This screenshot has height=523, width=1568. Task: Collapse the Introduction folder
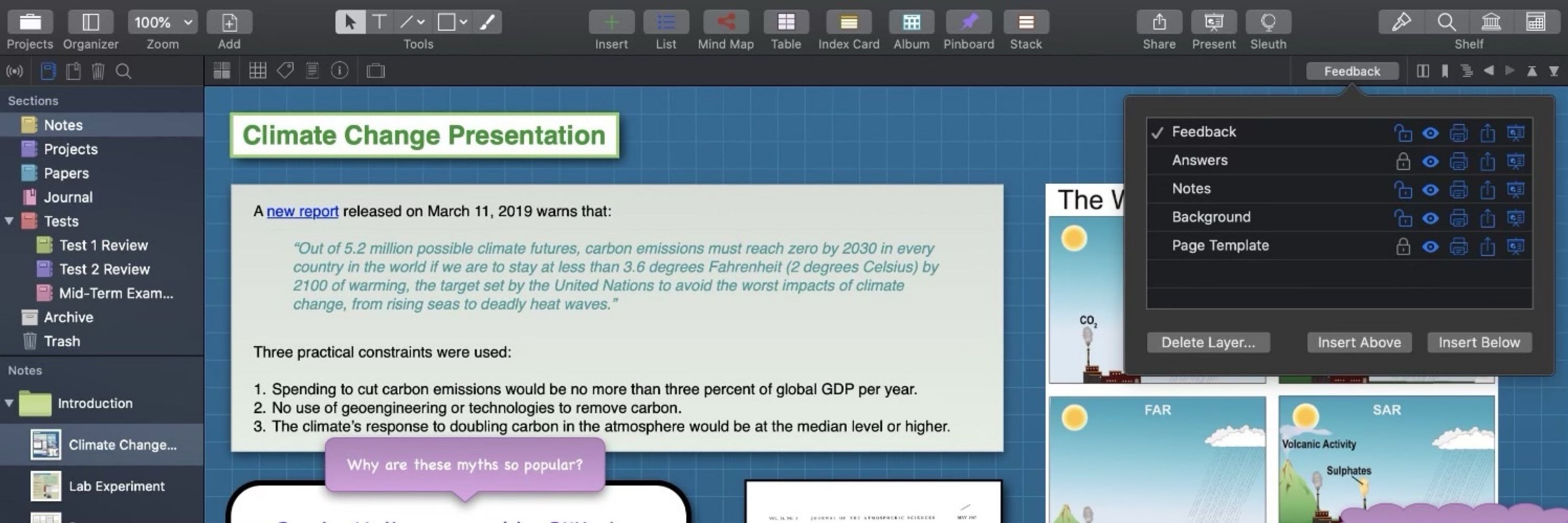click(x=9, y=402)
